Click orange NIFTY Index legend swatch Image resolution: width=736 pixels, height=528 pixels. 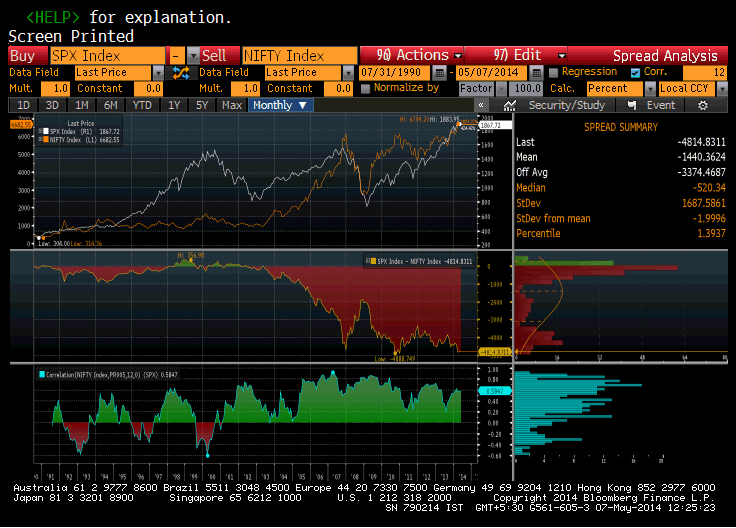[x=46, y=139]
